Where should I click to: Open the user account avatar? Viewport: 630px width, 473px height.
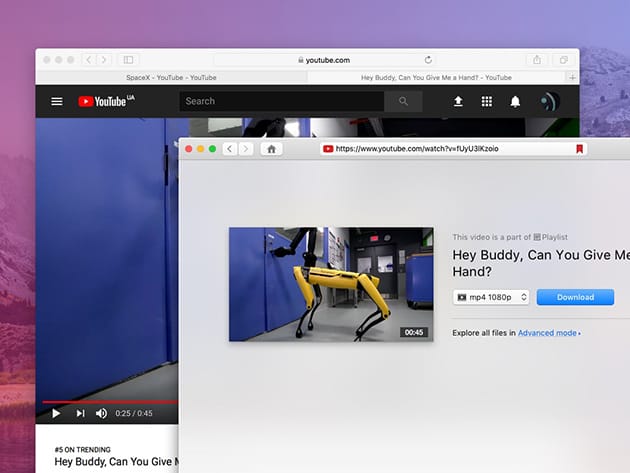pos(548,101)
